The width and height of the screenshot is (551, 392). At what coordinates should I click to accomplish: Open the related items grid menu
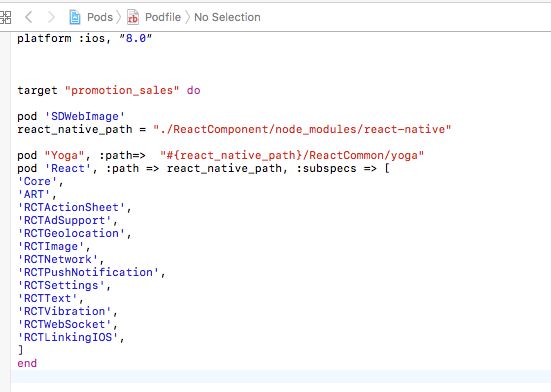pos(5,17)
